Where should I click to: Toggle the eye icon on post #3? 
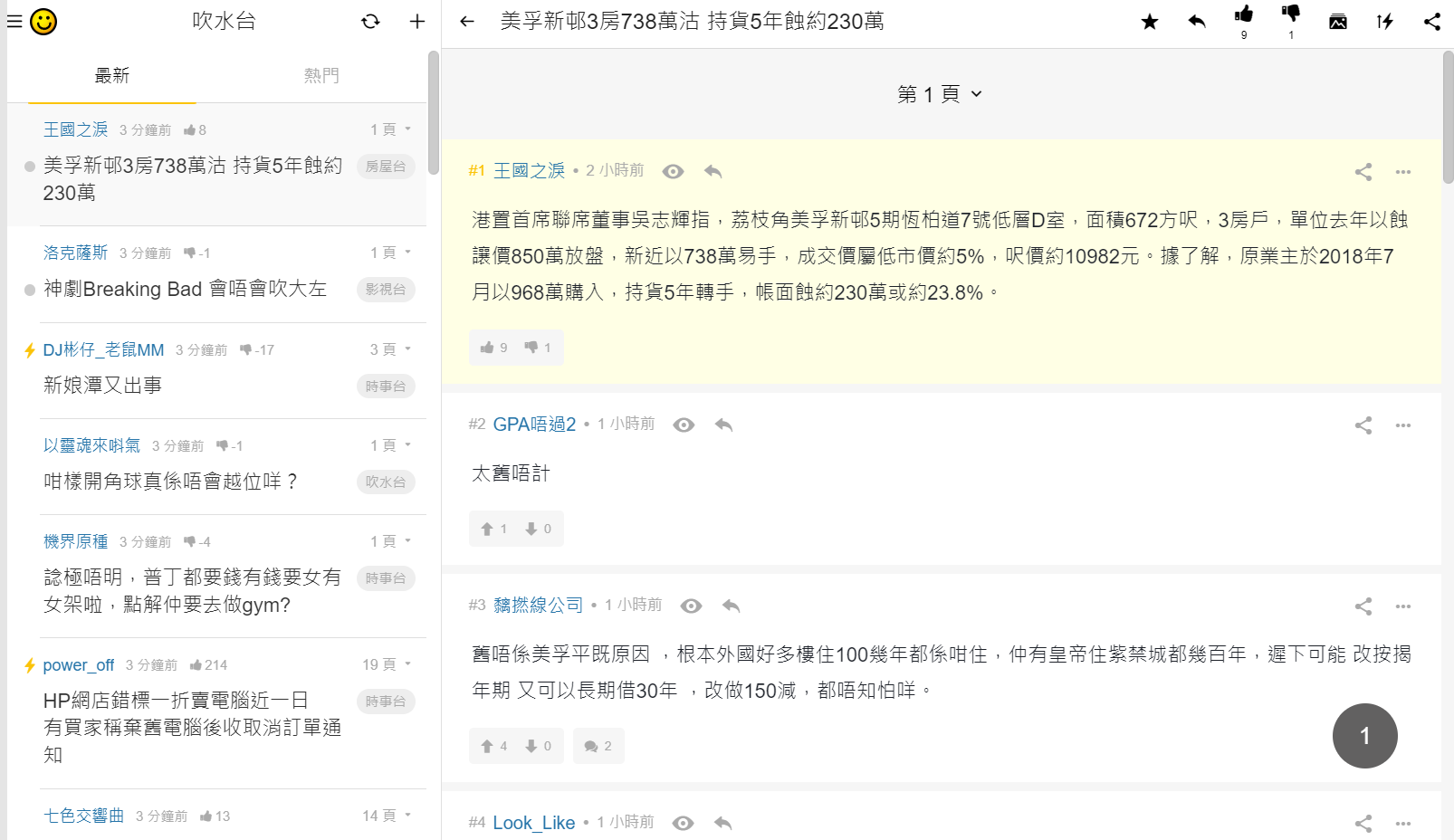[x=692, y=606]
